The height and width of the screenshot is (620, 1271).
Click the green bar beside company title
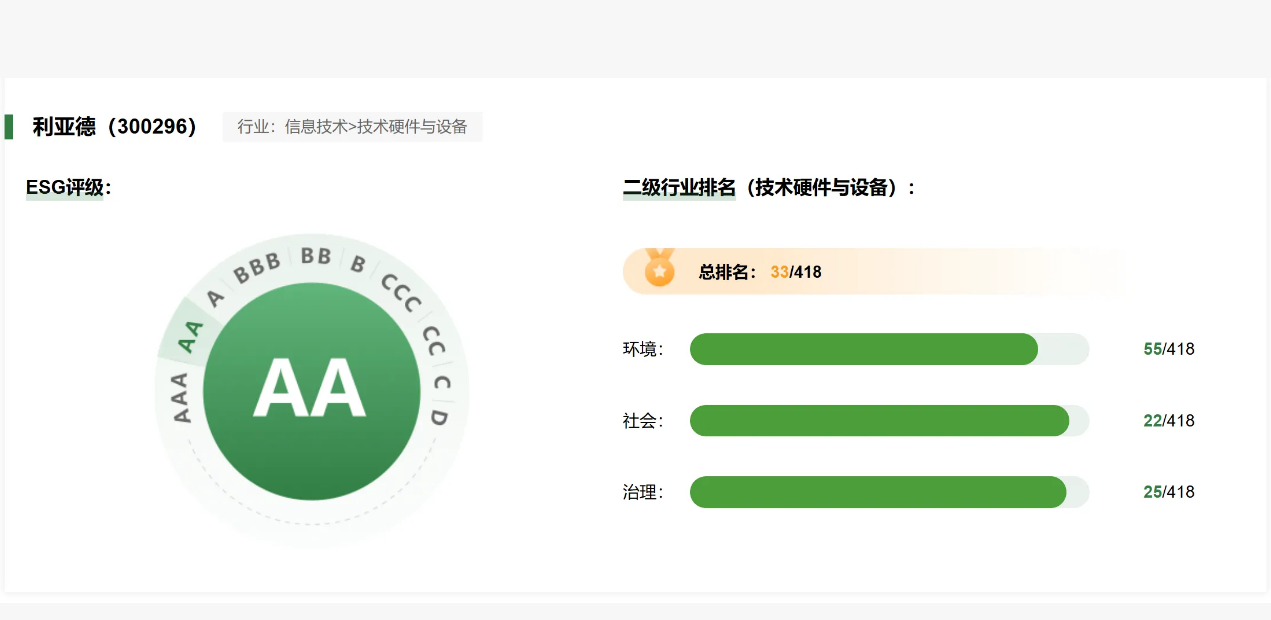tap(9, 127)
